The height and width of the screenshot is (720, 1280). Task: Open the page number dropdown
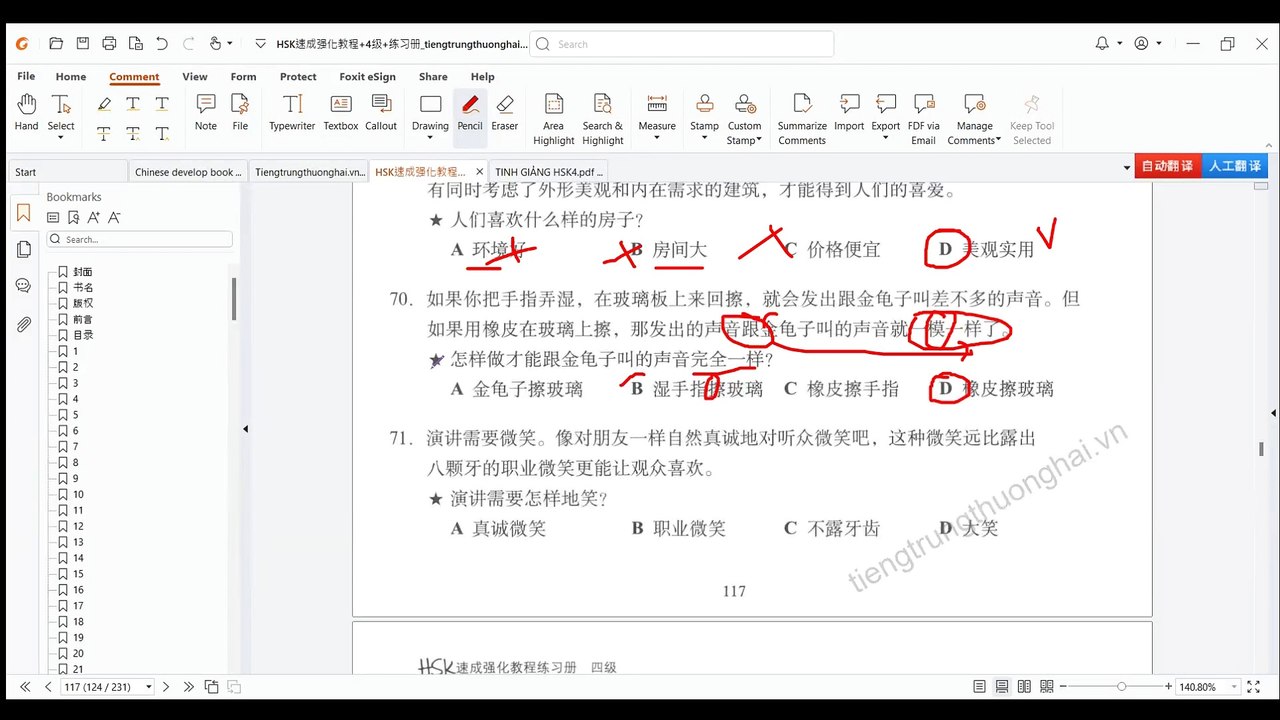[x=149, y=687]
